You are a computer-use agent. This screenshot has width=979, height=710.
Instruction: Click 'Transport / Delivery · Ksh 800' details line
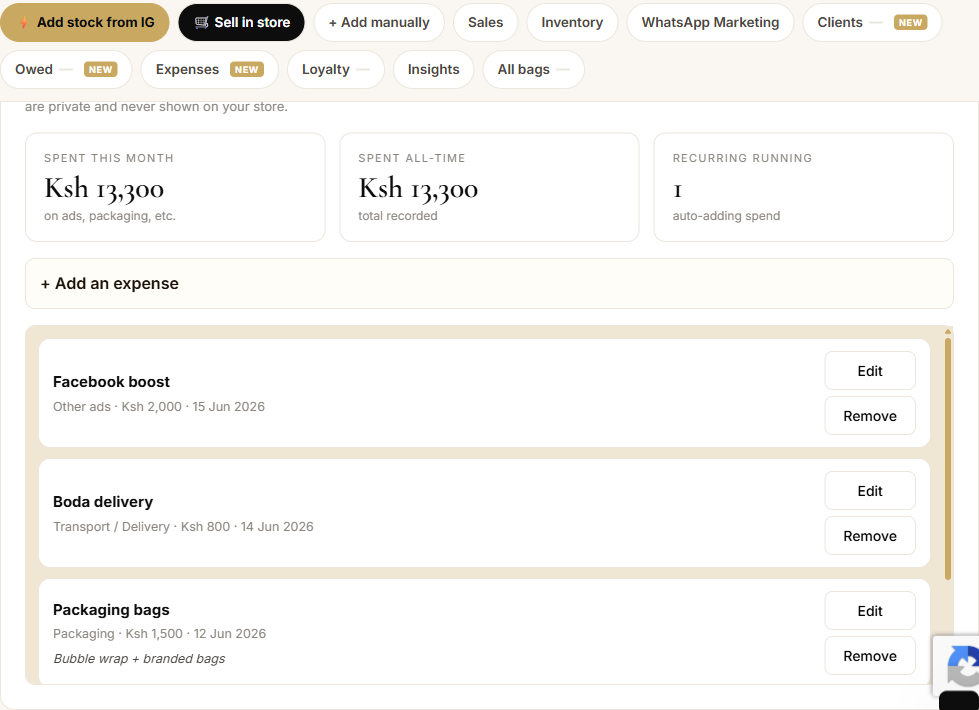point(183,526)
